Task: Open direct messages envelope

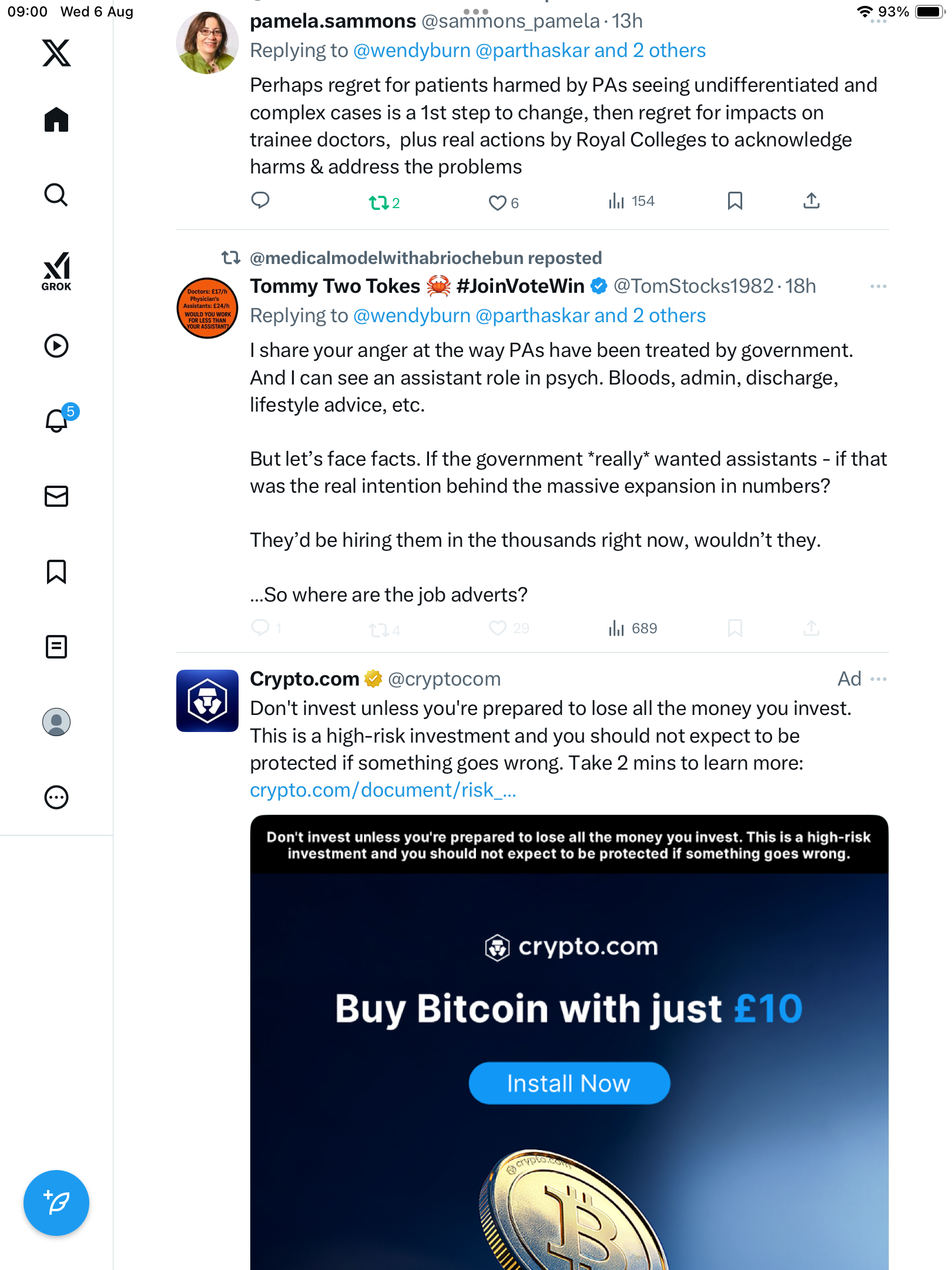Action: [56, 496]
